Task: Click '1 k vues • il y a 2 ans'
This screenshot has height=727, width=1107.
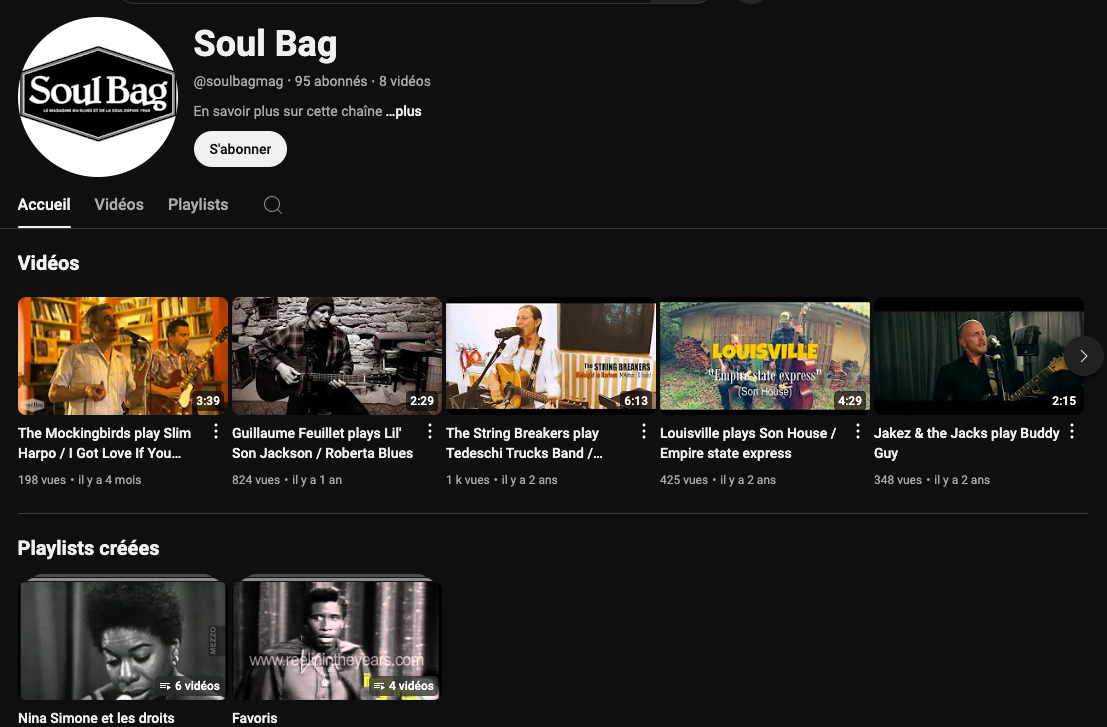Action: pyautogui.click(x=501, y=480)
